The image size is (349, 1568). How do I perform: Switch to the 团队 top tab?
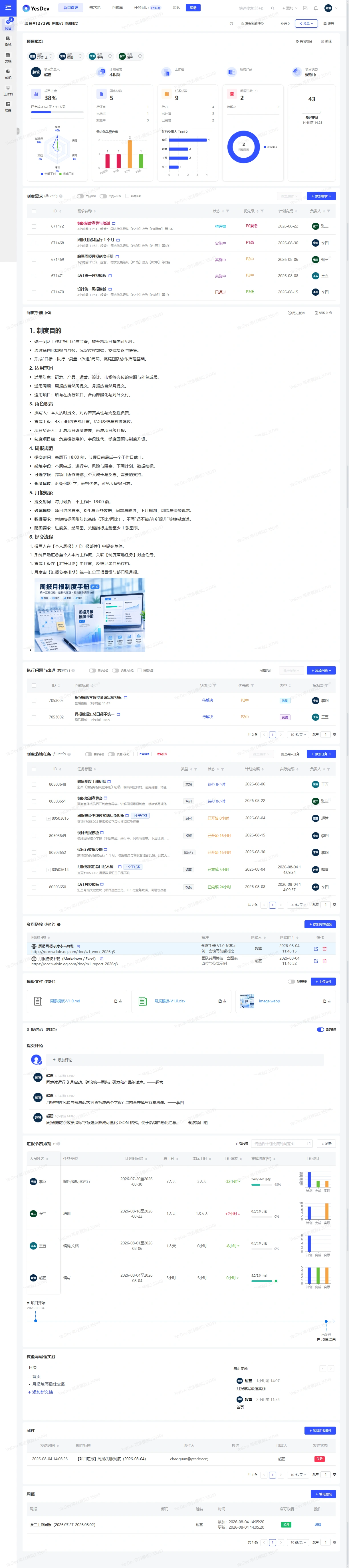pos(176,8)
